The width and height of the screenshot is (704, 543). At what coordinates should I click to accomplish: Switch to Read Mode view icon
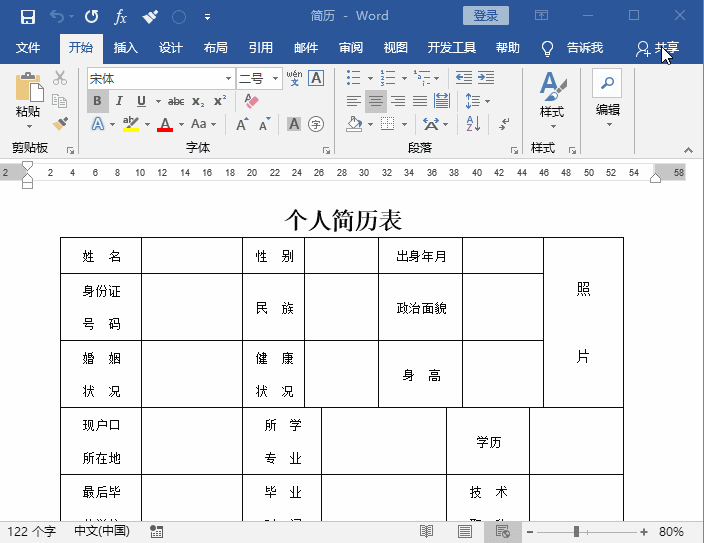coord(426,532)
